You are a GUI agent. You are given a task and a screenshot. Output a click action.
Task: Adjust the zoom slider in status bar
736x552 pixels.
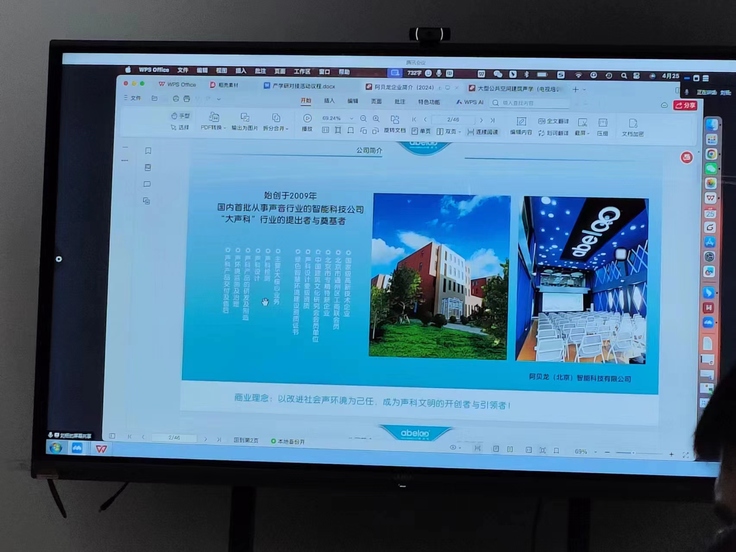[x=625, y=452]
